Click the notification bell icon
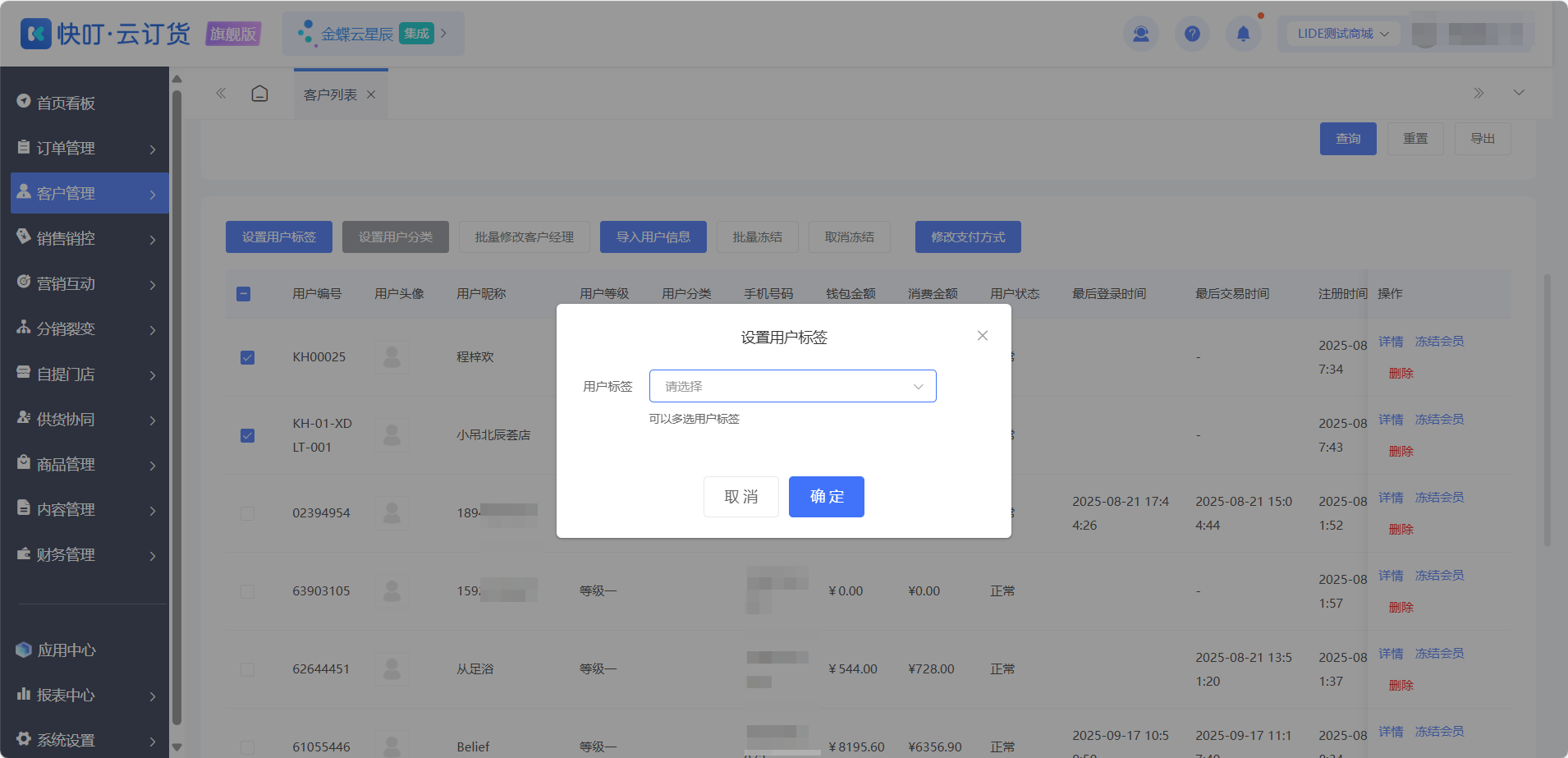 point(1243,34)
